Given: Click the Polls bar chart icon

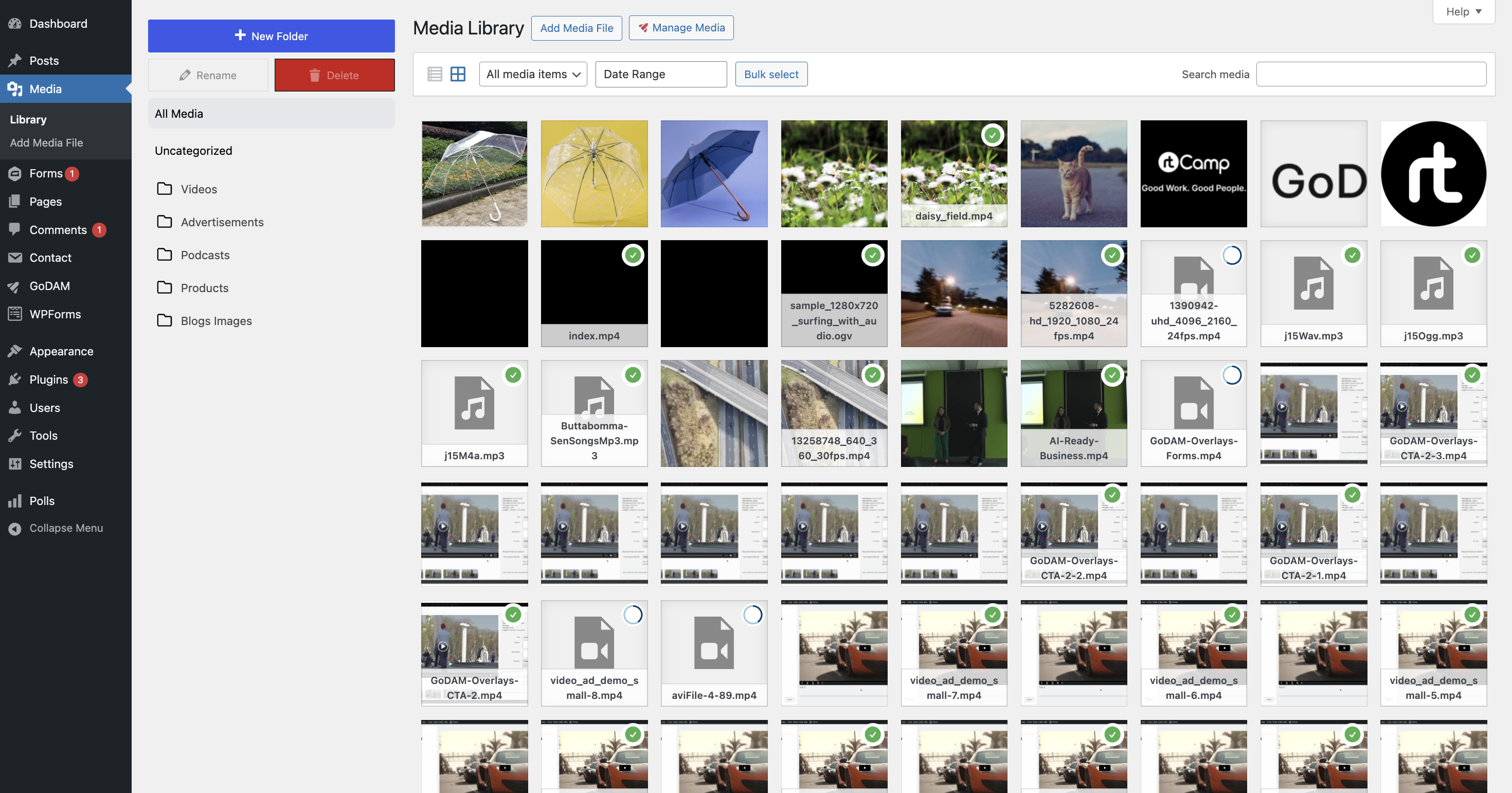Looking at the screenshot, I should point(15,501).
